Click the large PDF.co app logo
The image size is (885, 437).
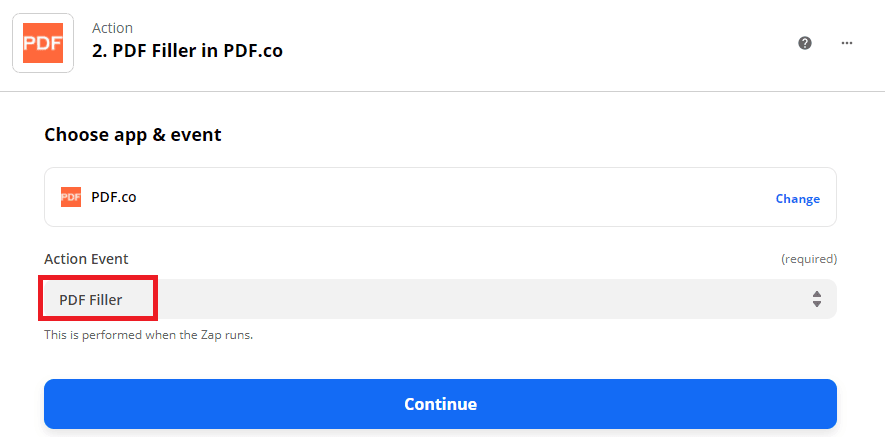[x=43, y=43]
